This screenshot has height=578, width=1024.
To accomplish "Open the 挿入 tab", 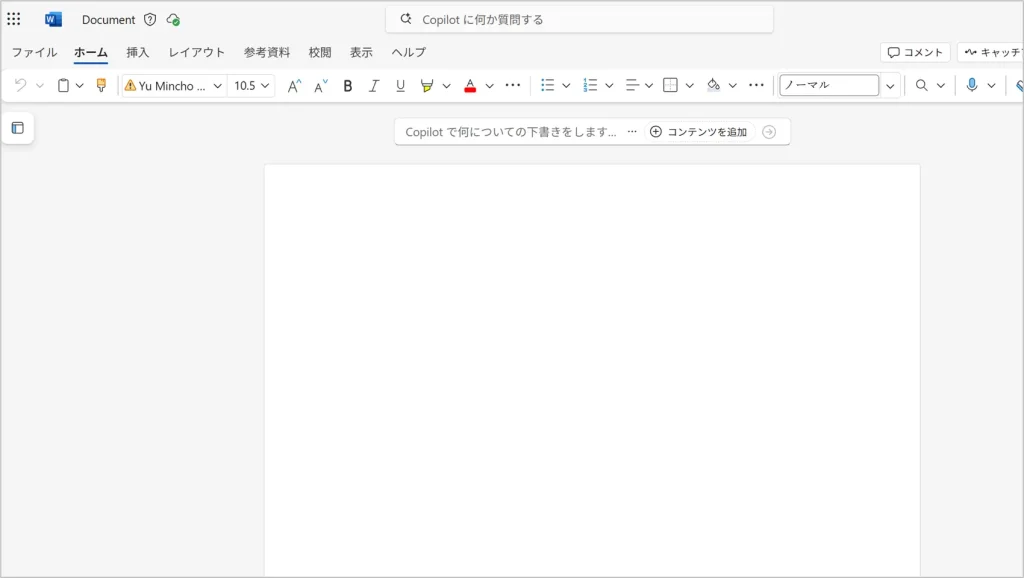I will pyautogui.click(x=138, y=52).
